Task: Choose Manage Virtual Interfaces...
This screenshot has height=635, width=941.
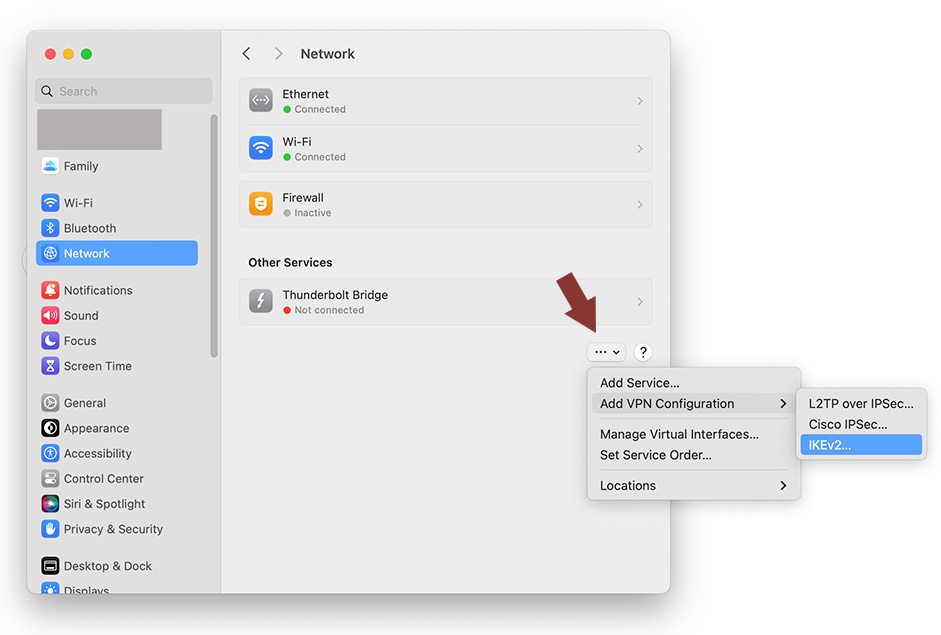Action: 694,434
